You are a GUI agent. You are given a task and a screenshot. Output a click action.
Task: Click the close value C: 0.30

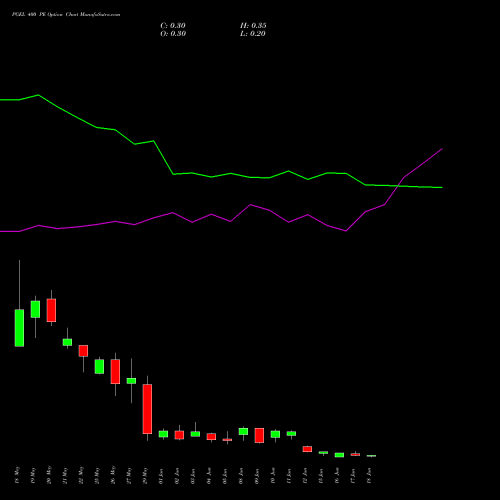tap(173, 26)
